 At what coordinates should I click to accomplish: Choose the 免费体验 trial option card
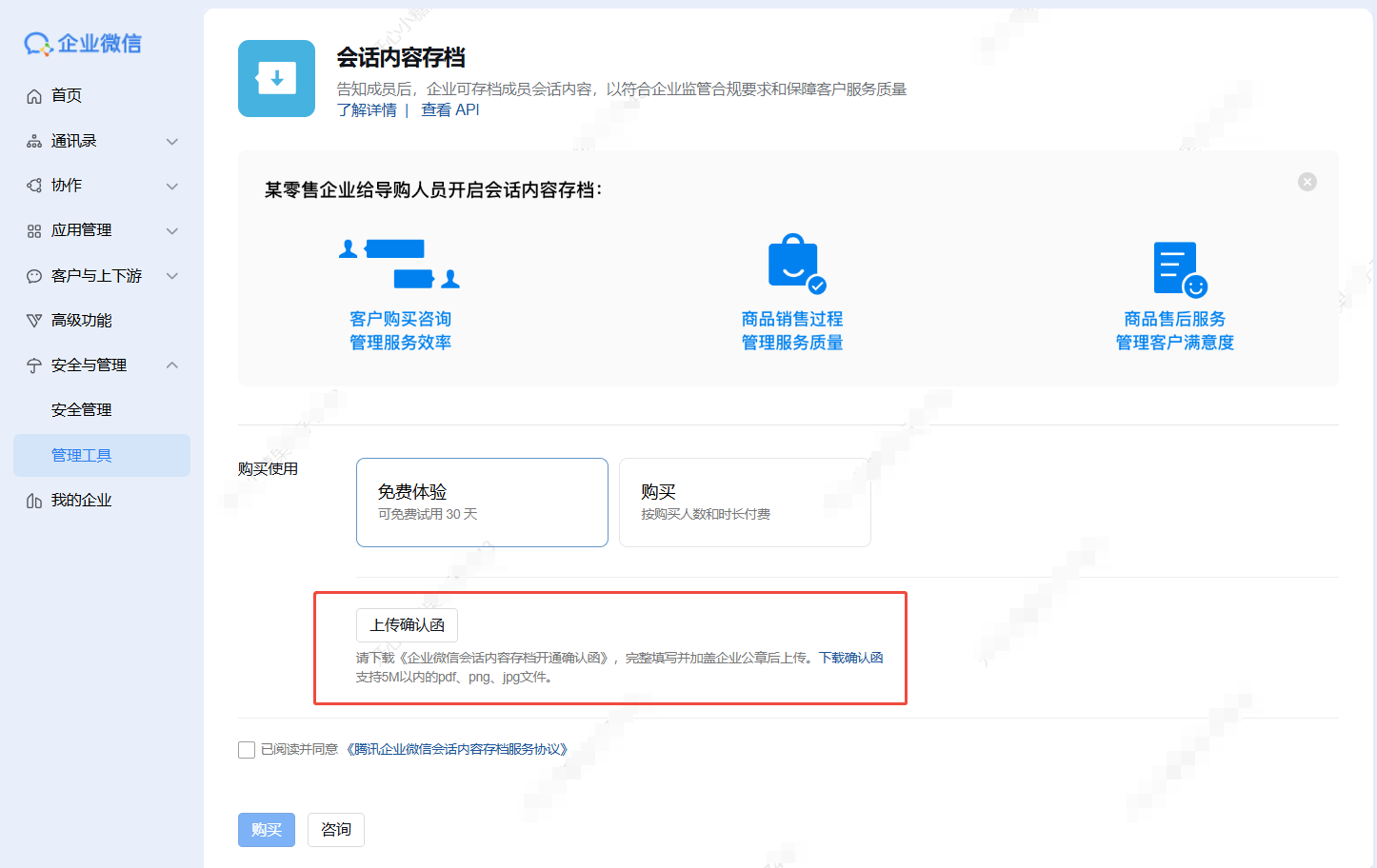[x=482, y=503]
